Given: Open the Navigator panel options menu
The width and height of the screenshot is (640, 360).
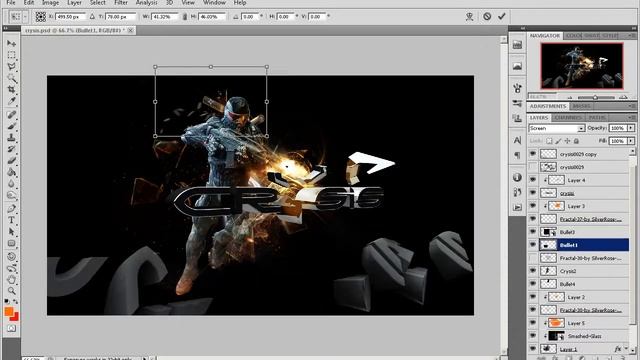Looking at the screenshot, I should click(632, 36).
